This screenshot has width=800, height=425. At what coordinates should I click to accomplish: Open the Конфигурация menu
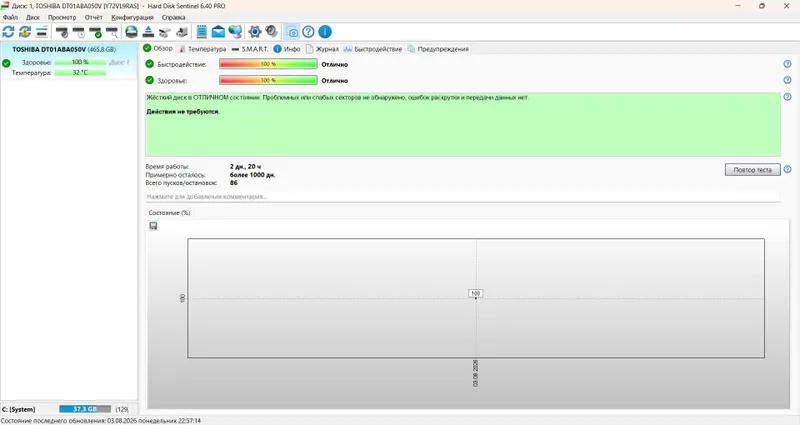(x=132, y=17)
